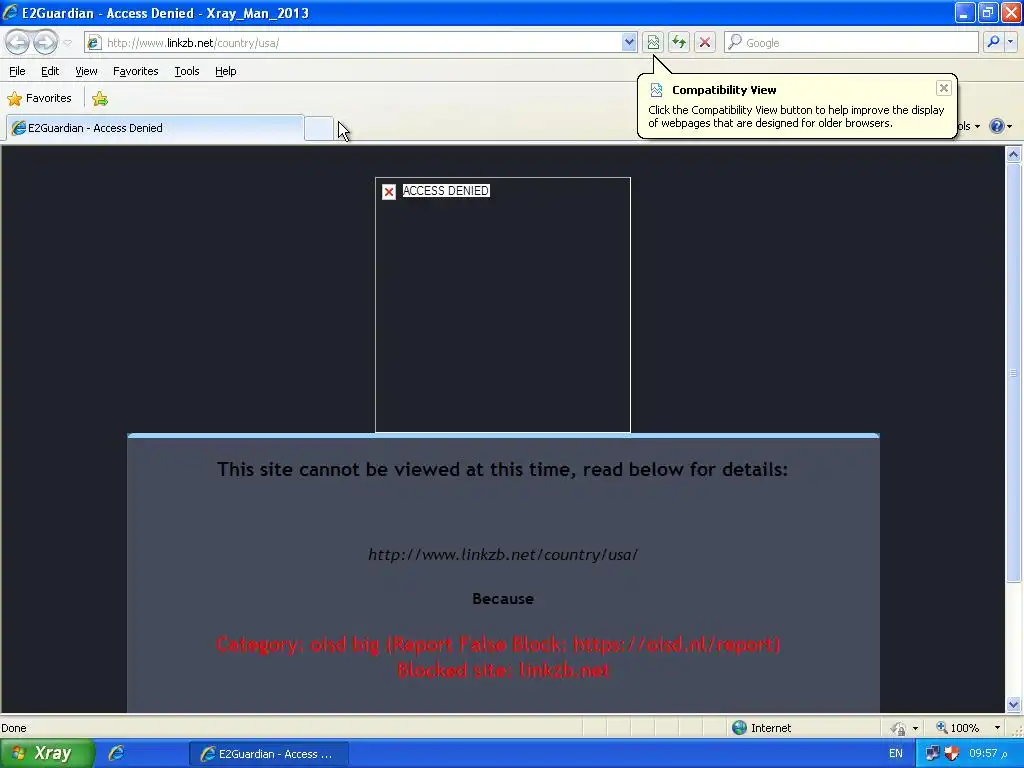
Task: Click the Blocked site: linkzb.net text
Action: click(503, 671)
